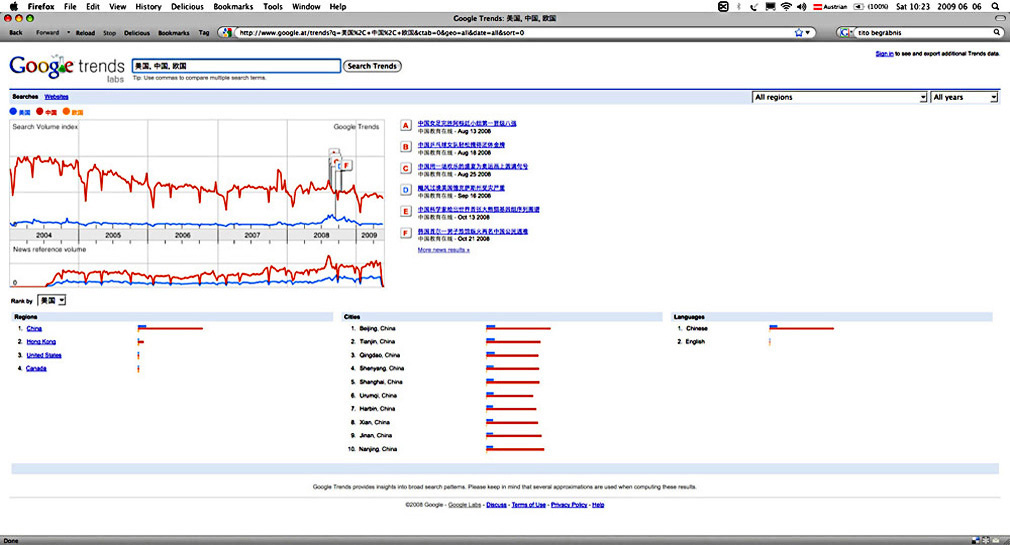Open the Aug 13 2008 news headline link

[467, 123]
